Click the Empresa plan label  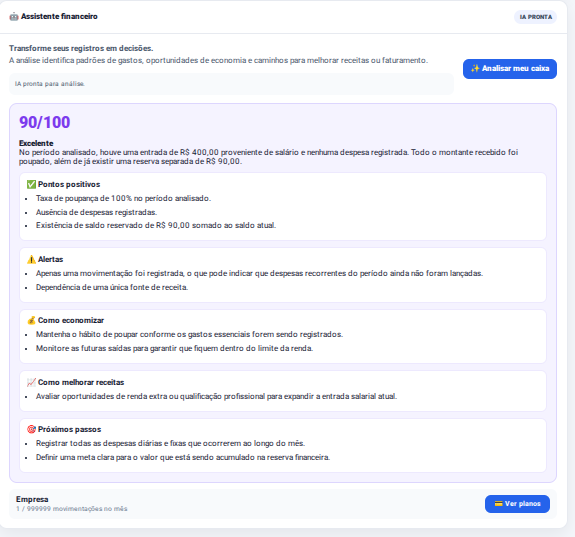click(32, 499)
